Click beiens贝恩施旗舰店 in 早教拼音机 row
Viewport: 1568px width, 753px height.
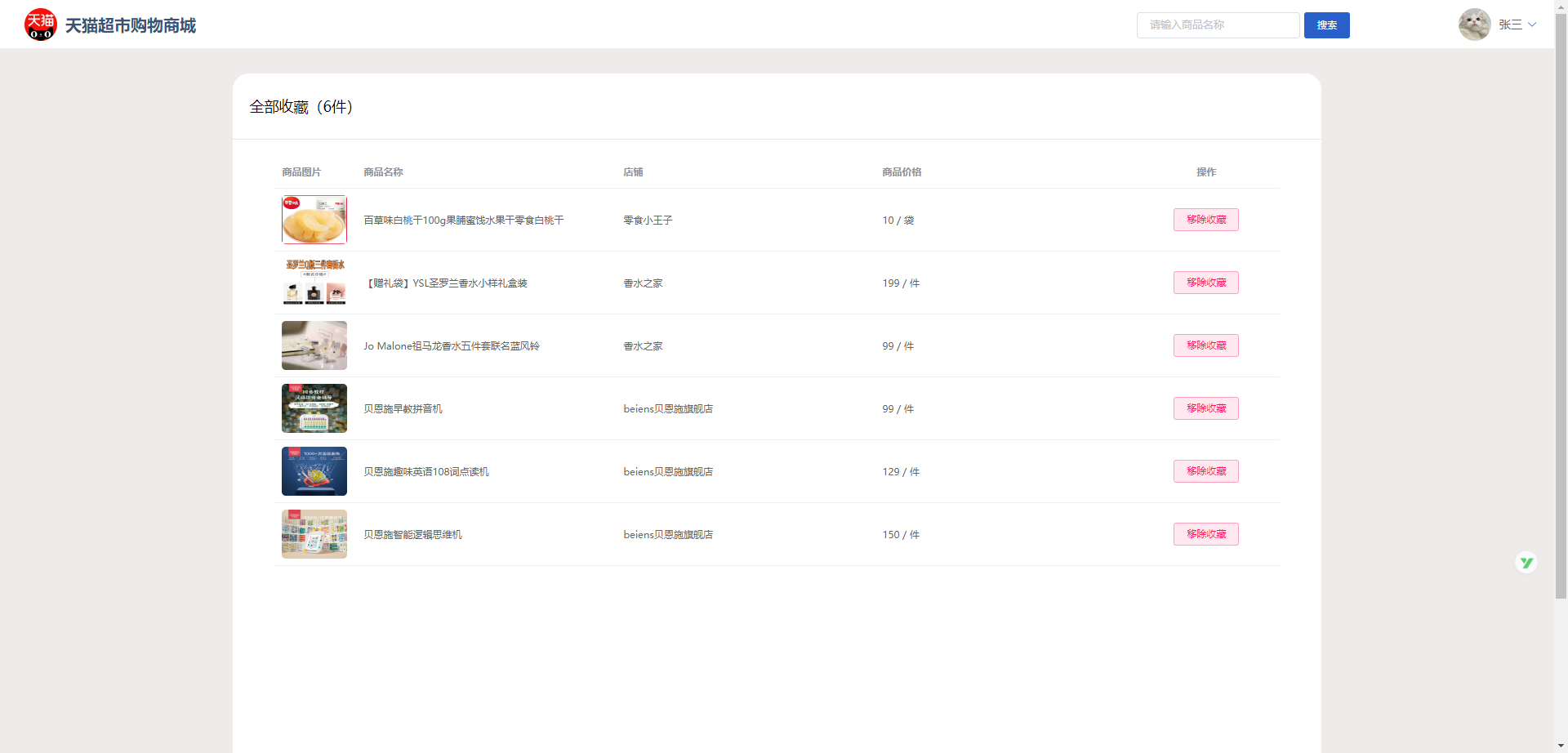pos(668,409)
